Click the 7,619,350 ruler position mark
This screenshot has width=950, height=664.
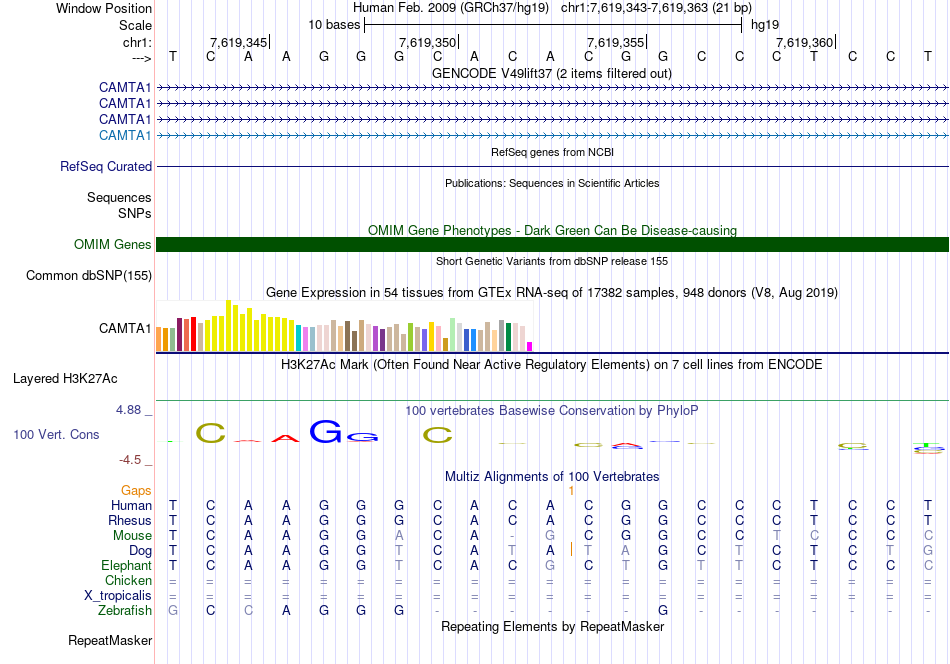(x=428, y=42)
